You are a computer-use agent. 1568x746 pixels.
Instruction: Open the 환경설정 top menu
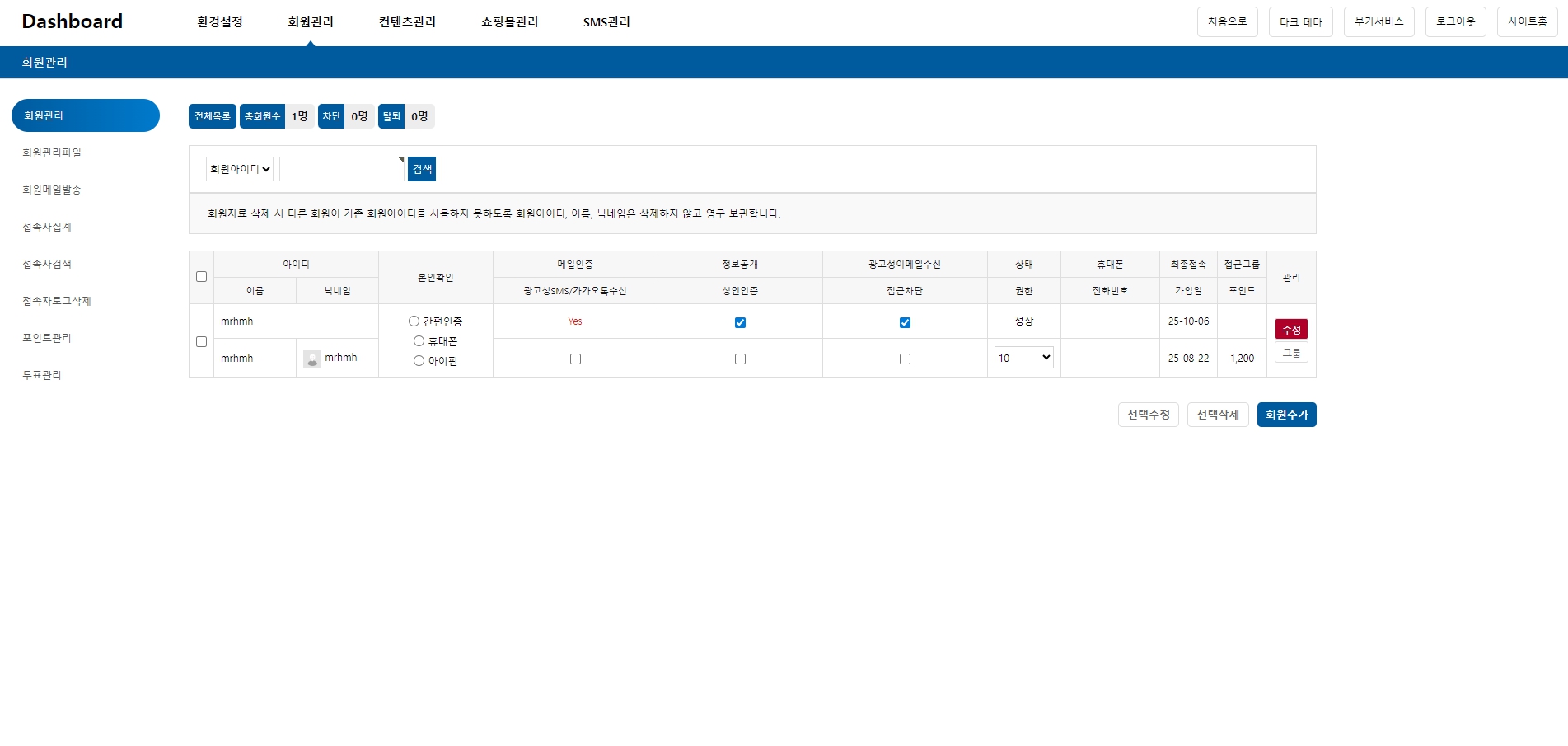[220, 22]
